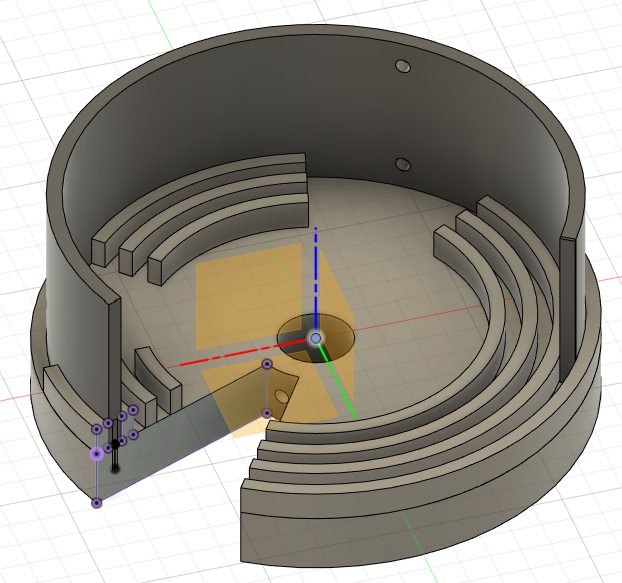
Task: Select the small threaded hole on the cut face
Action: tap(282, 395)
